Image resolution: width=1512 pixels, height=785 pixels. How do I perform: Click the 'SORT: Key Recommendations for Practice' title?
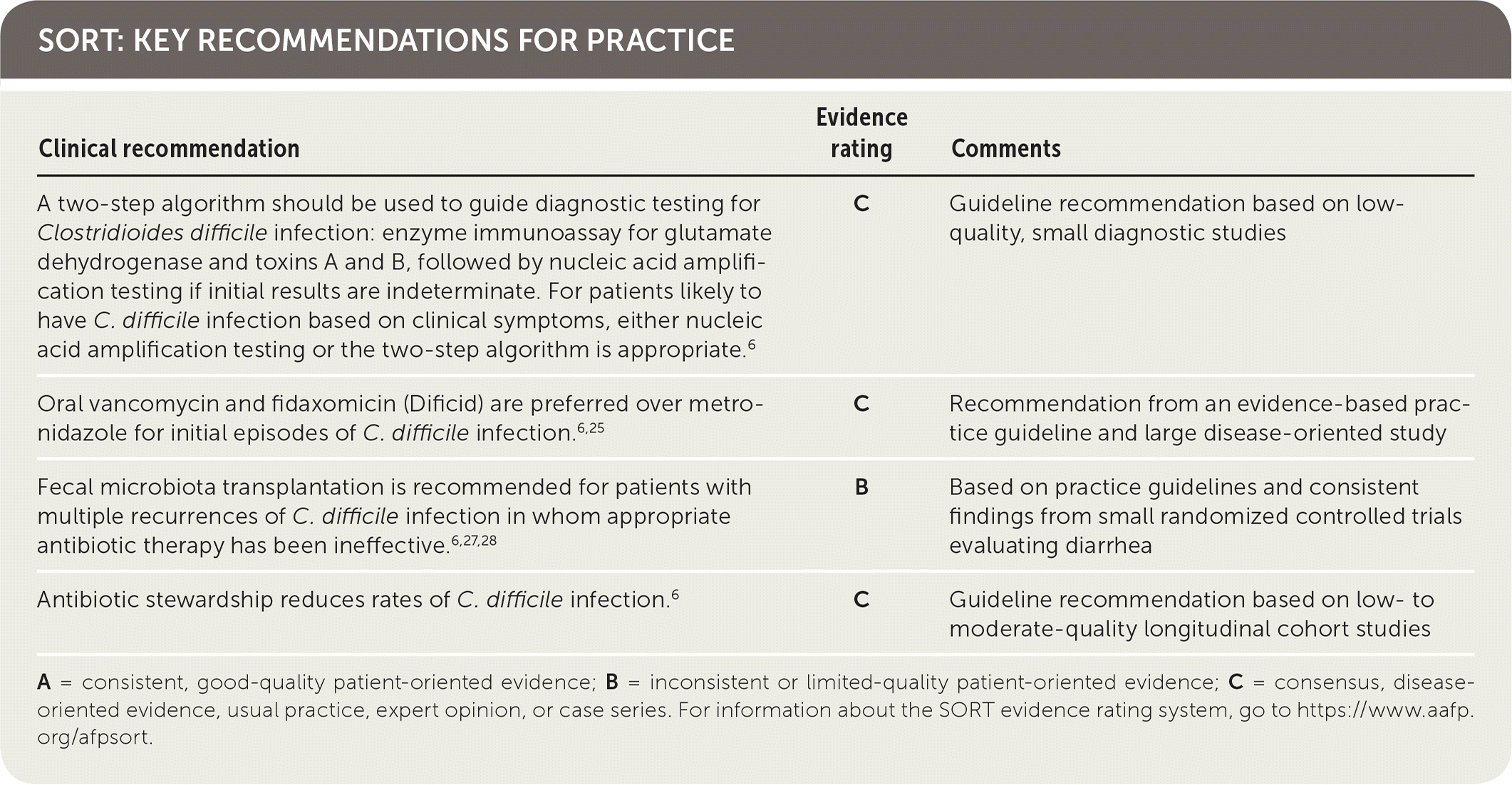[x=385, y=41]
